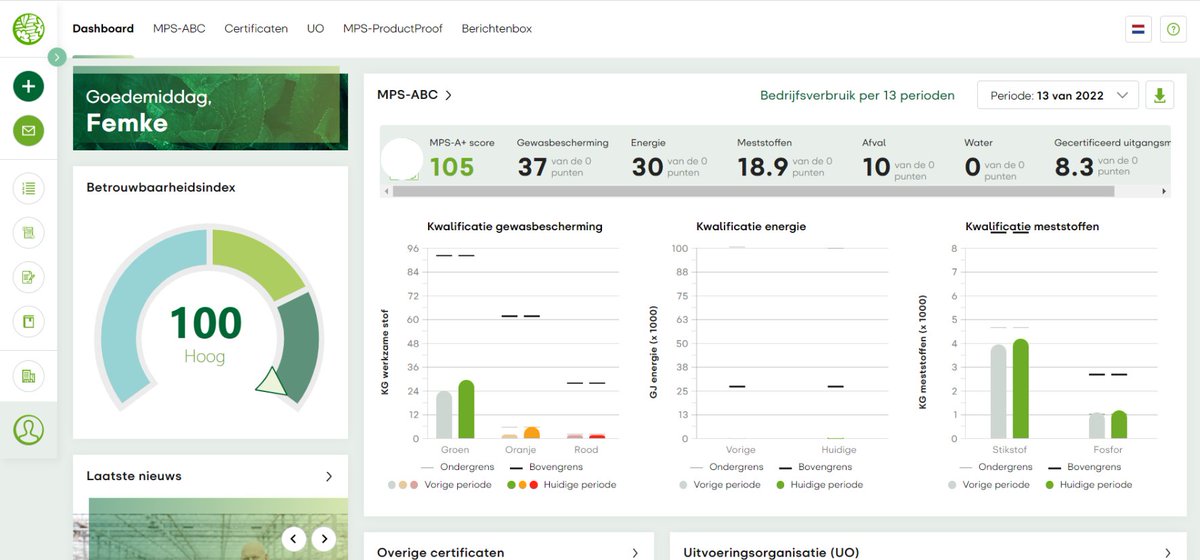Toggle Huidige periode legend in gewasbescherming chart
1200x560 pixels.
pos(561,485)
